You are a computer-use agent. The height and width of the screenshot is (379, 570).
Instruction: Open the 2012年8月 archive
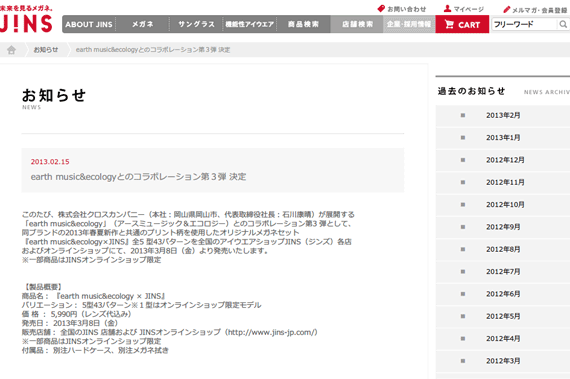(503, 250)
